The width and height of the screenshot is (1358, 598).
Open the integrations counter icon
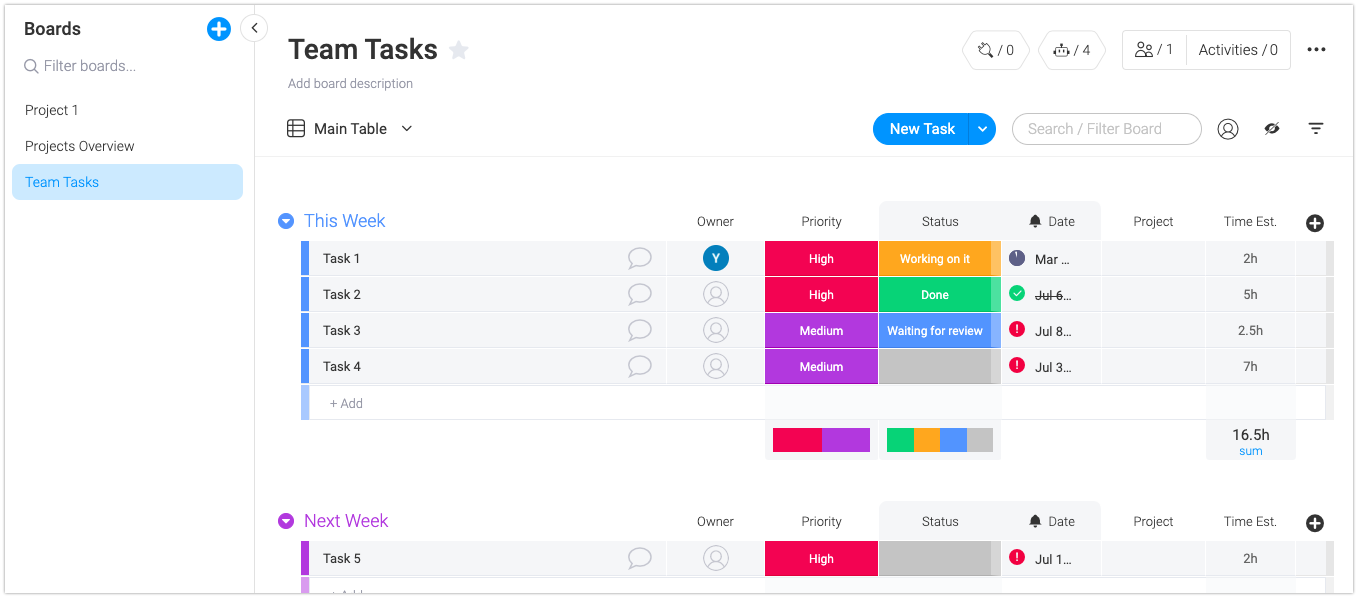(x=996, y=50)
